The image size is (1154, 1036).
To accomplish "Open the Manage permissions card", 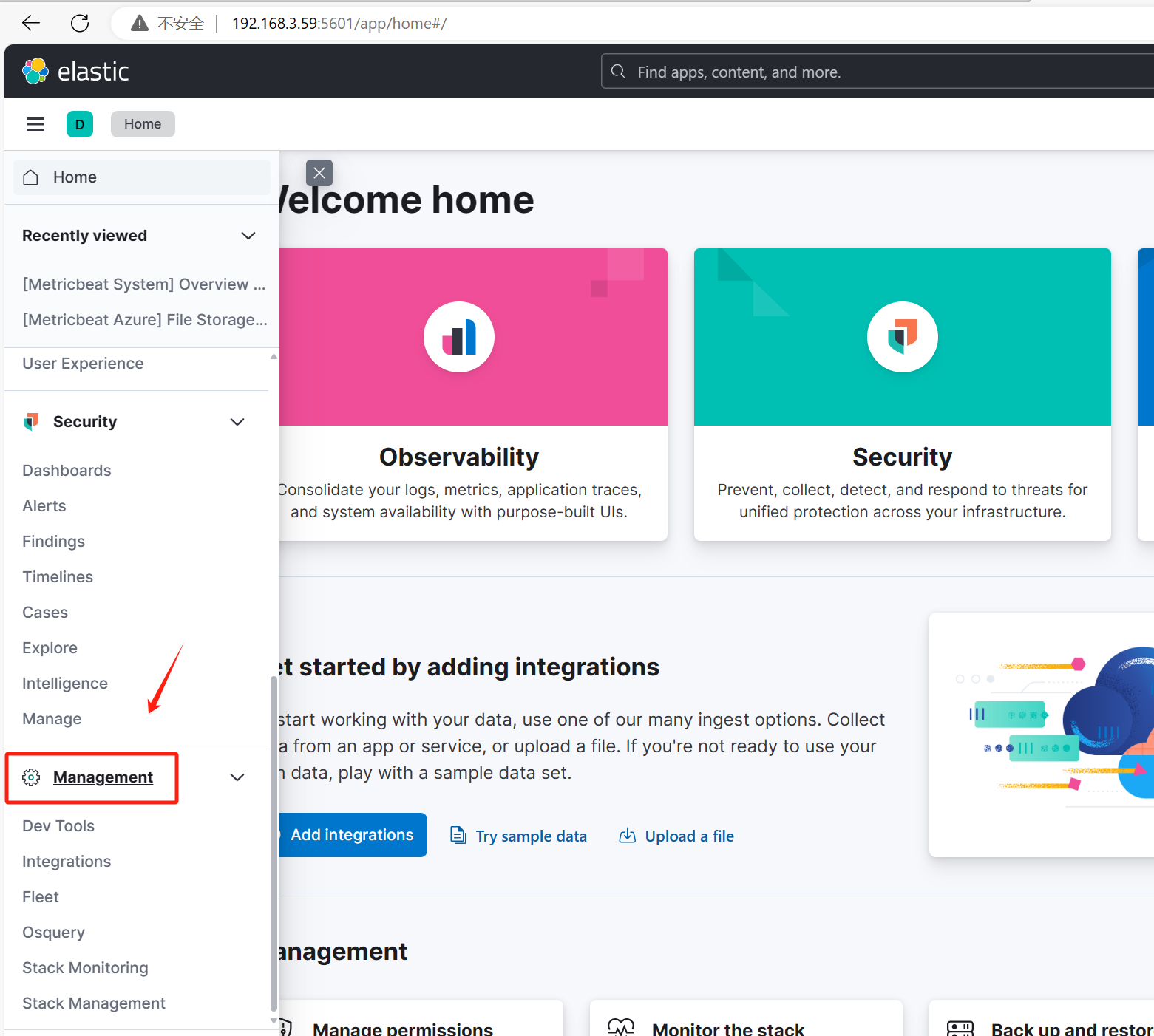I will (x=421, y=1018).
